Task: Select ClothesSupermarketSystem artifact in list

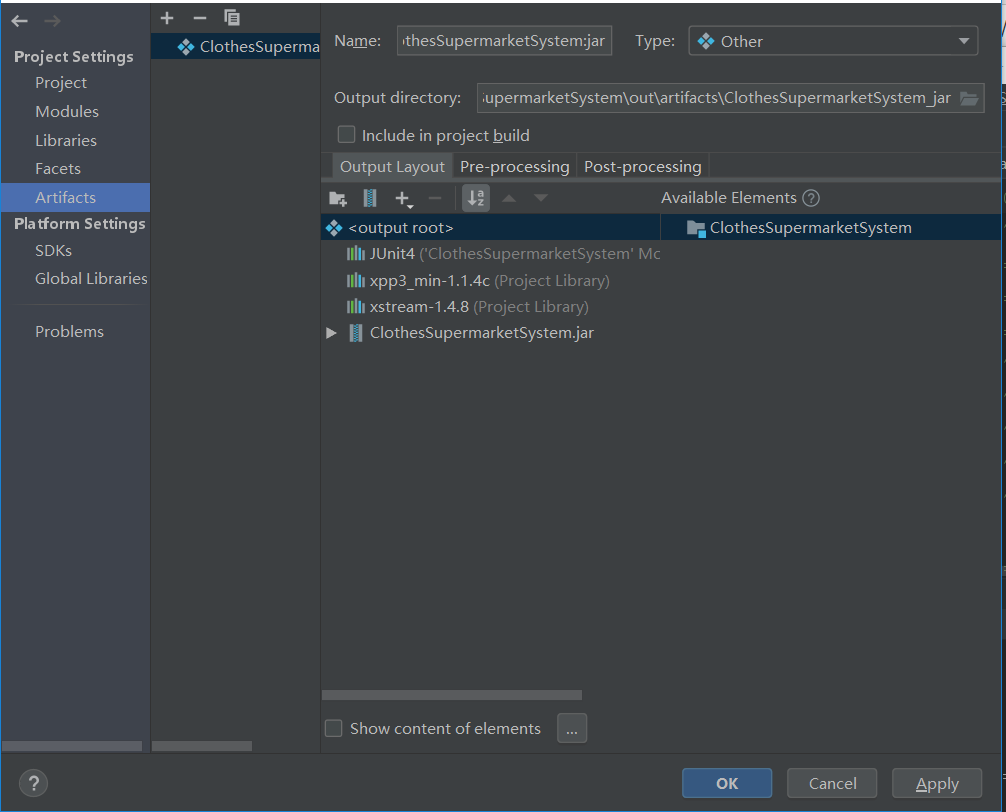Action: [235, 46]
